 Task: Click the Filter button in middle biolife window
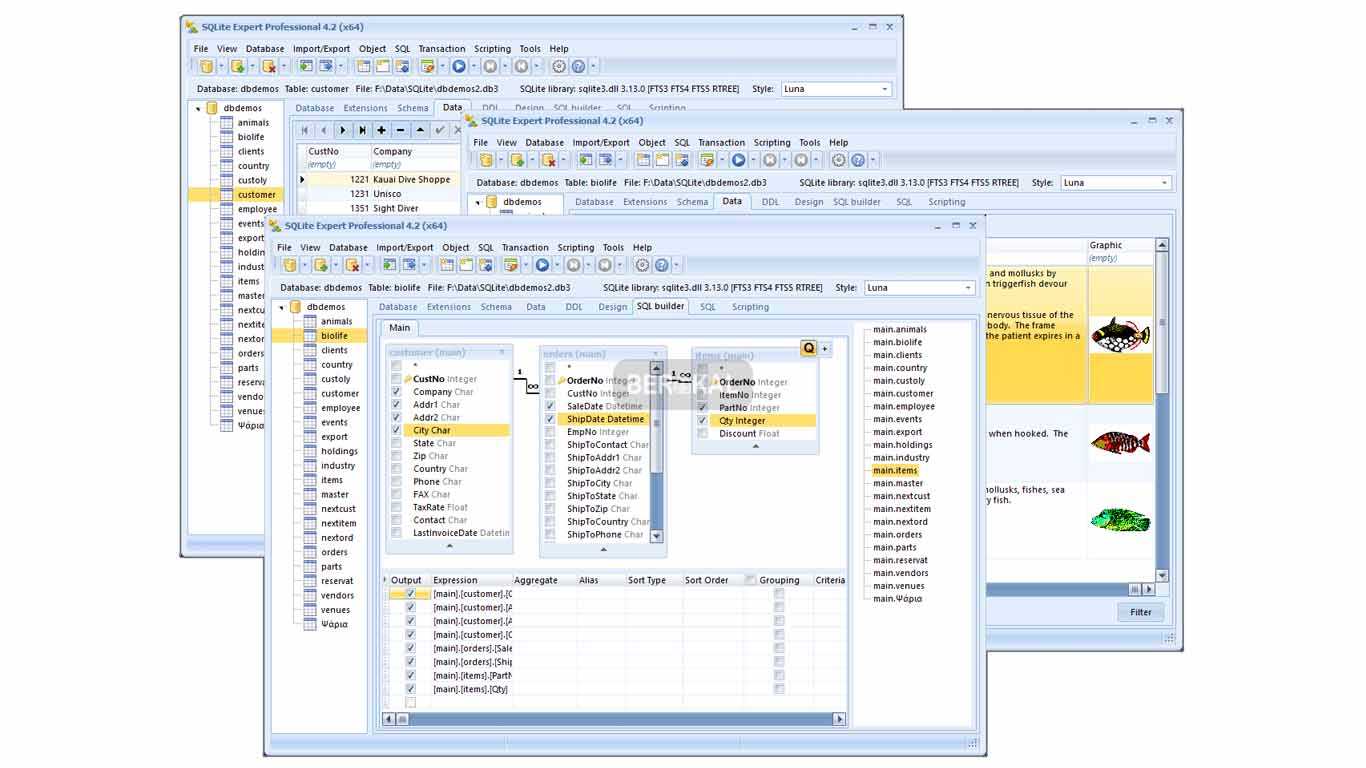1140,612
